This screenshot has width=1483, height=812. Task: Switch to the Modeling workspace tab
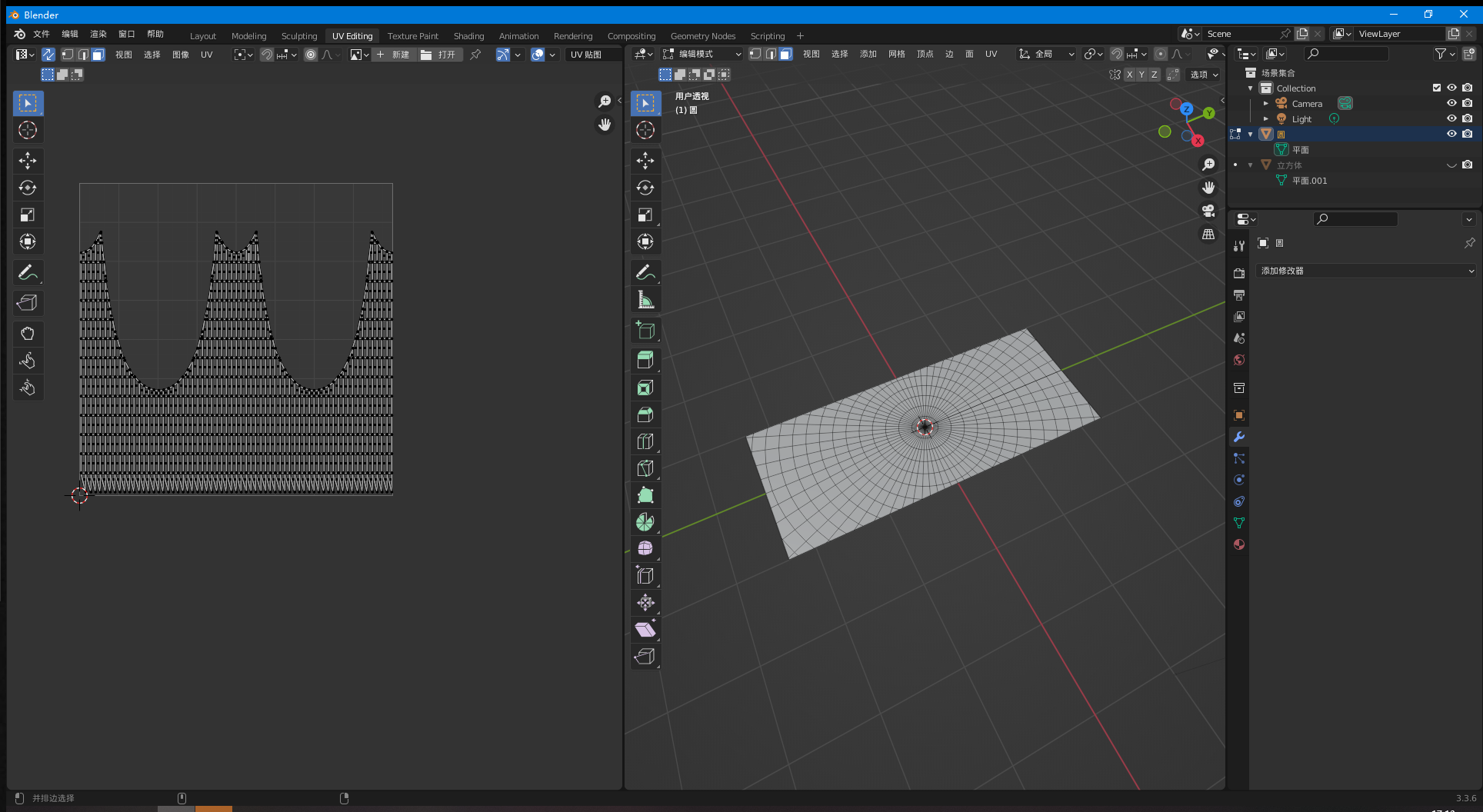[249, 36]
